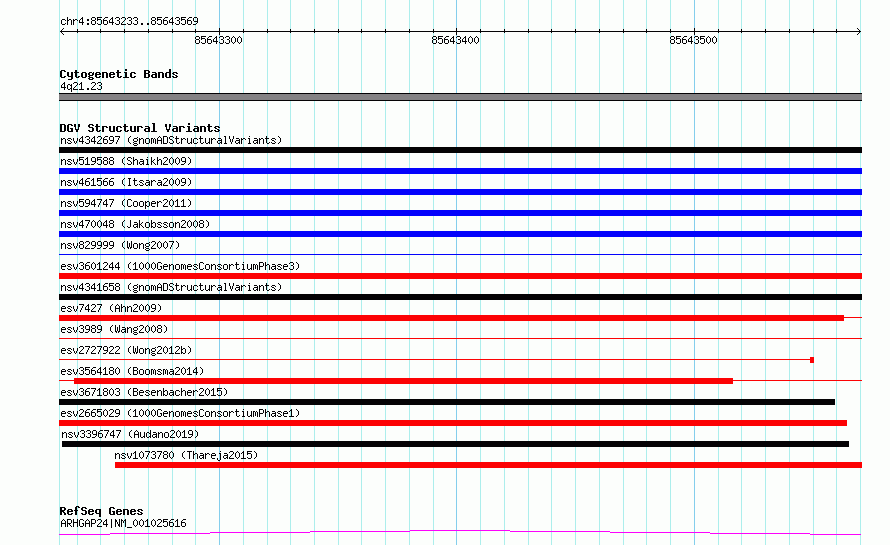Screen dimensions: 890x545
Task: Open nsv4341658 gnomADStructuralVariants label
Action: (171, 287)
